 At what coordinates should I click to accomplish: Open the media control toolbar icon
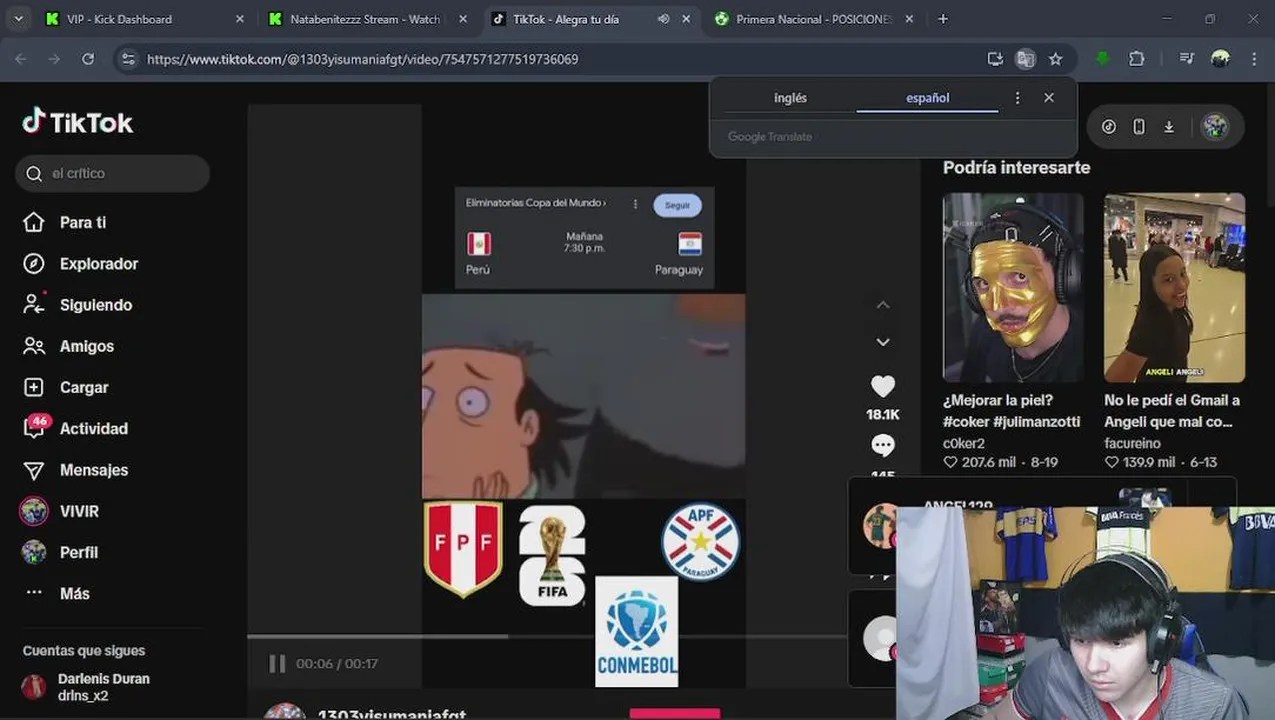click(x=1187, y=59)
